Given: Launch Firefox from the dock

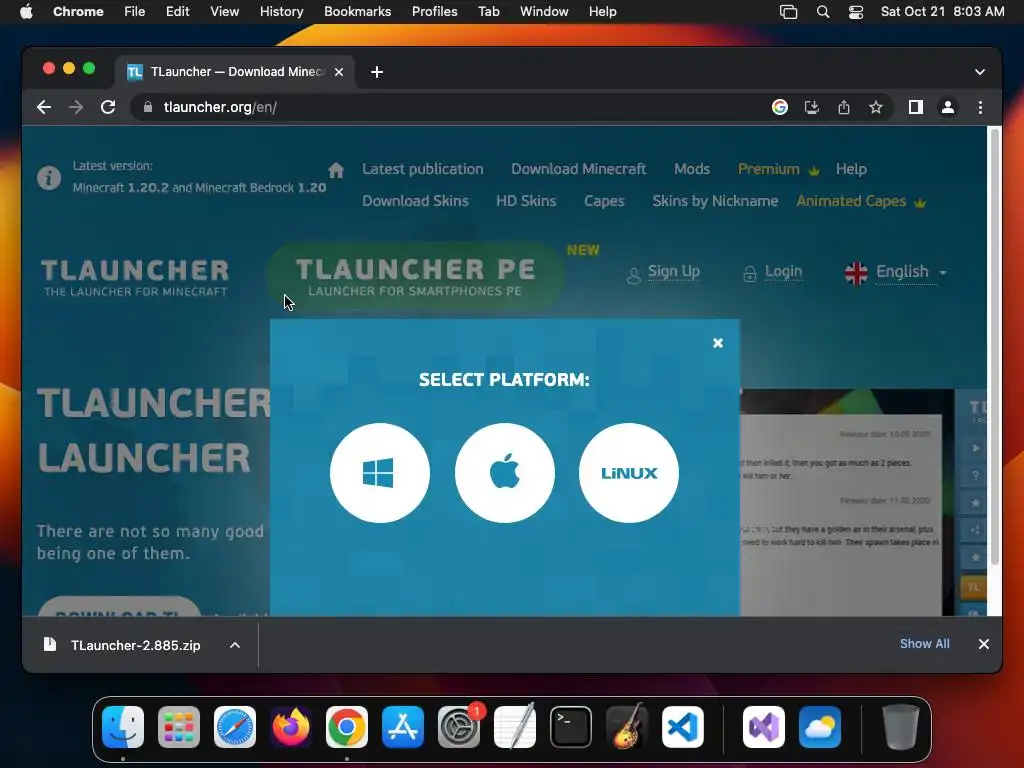Looking at the screenshot, I should tap(291, 727).
